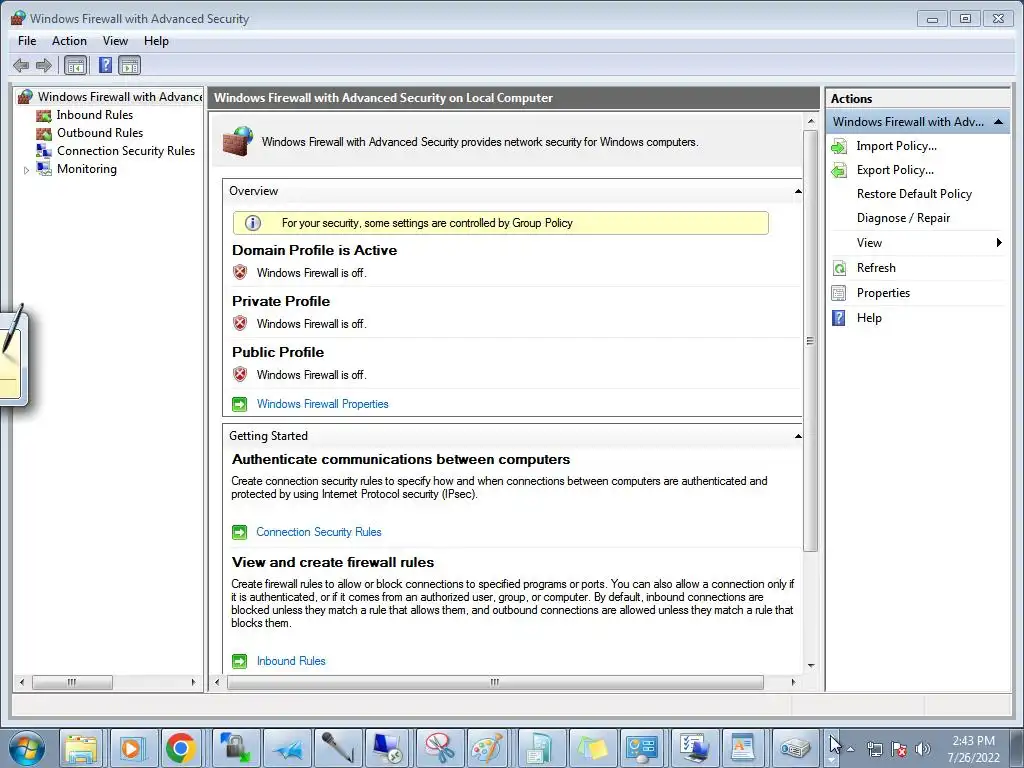Select the Monitoring node in the tree

[x=87, y=168]
